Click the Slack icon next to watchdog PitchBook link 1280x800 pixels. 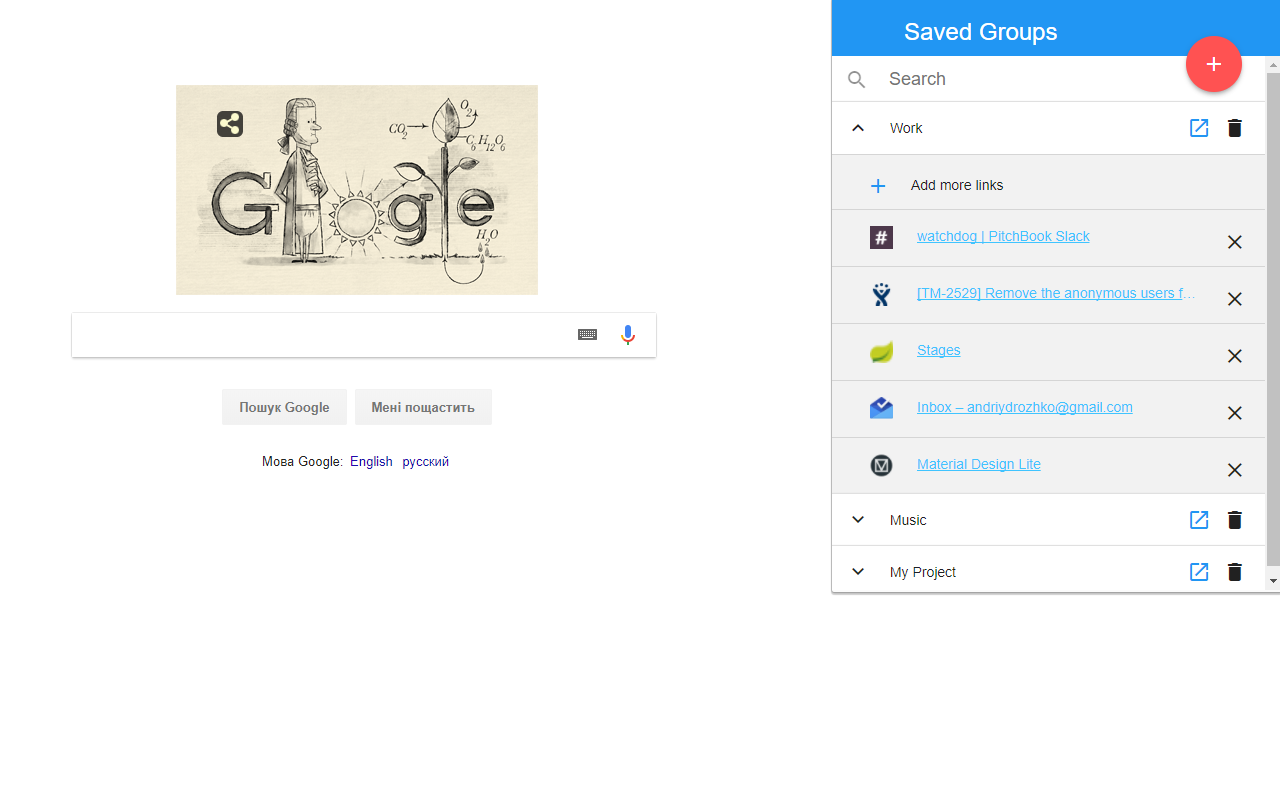tap(881, 238)
